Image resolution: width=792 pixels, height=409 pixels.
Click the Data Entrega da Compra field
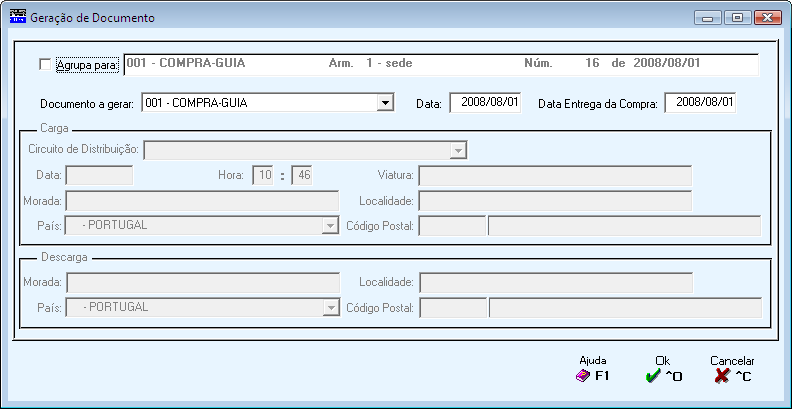click(700, 103)
